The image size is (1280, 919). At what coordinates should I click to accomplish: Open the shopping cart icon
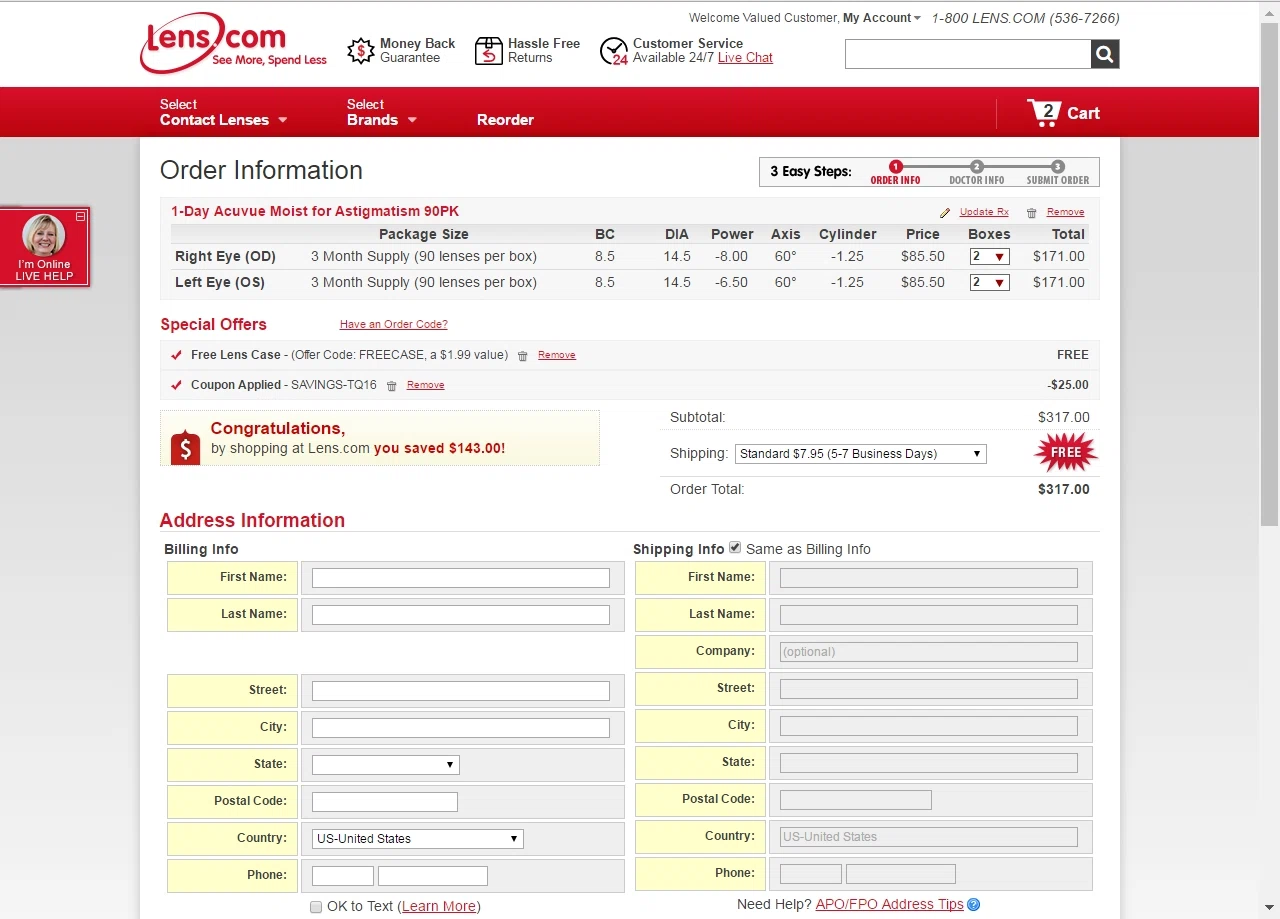(x=1043, y=112)
